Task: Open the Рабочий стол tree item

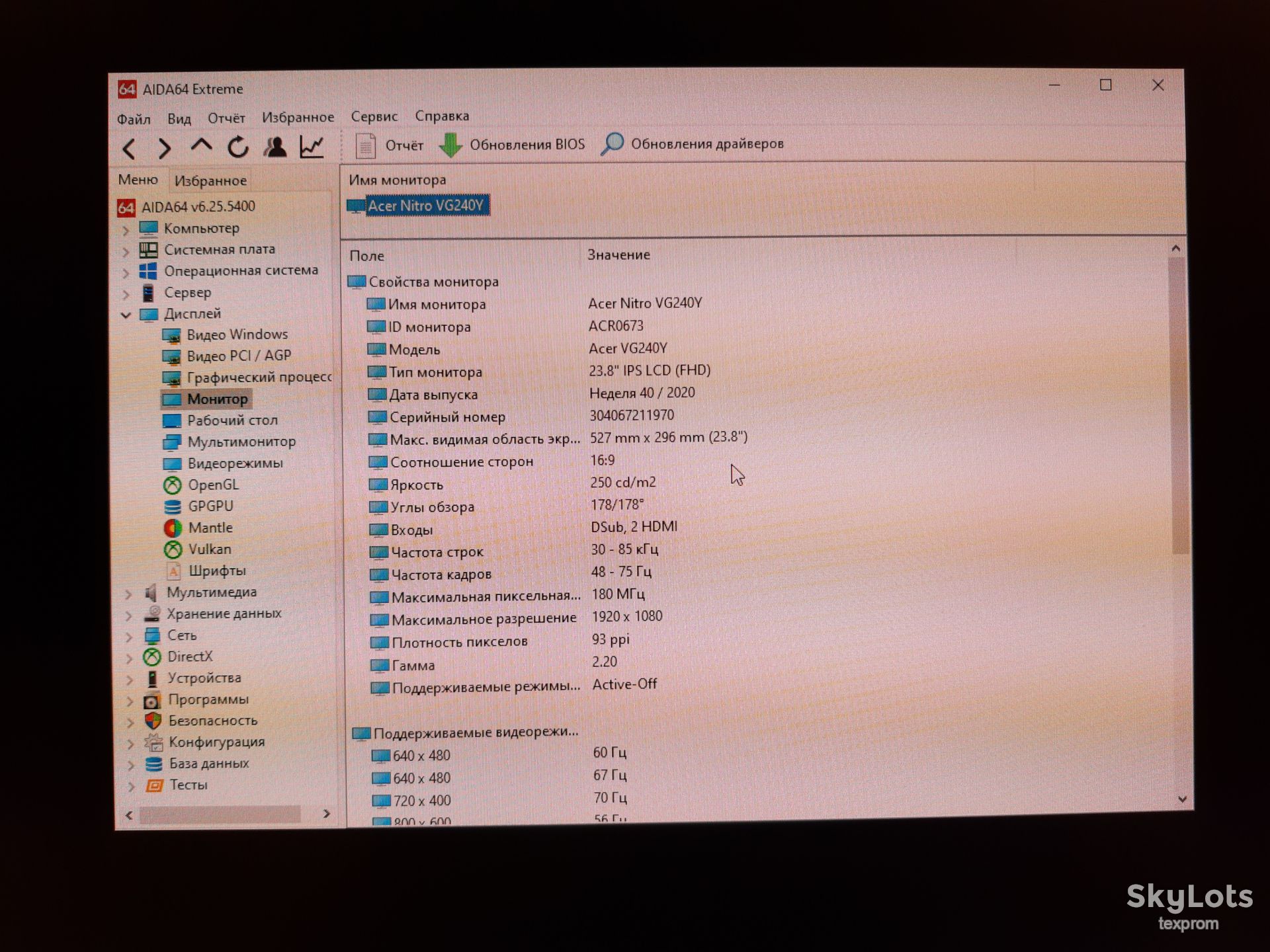Action: (220, 420)
